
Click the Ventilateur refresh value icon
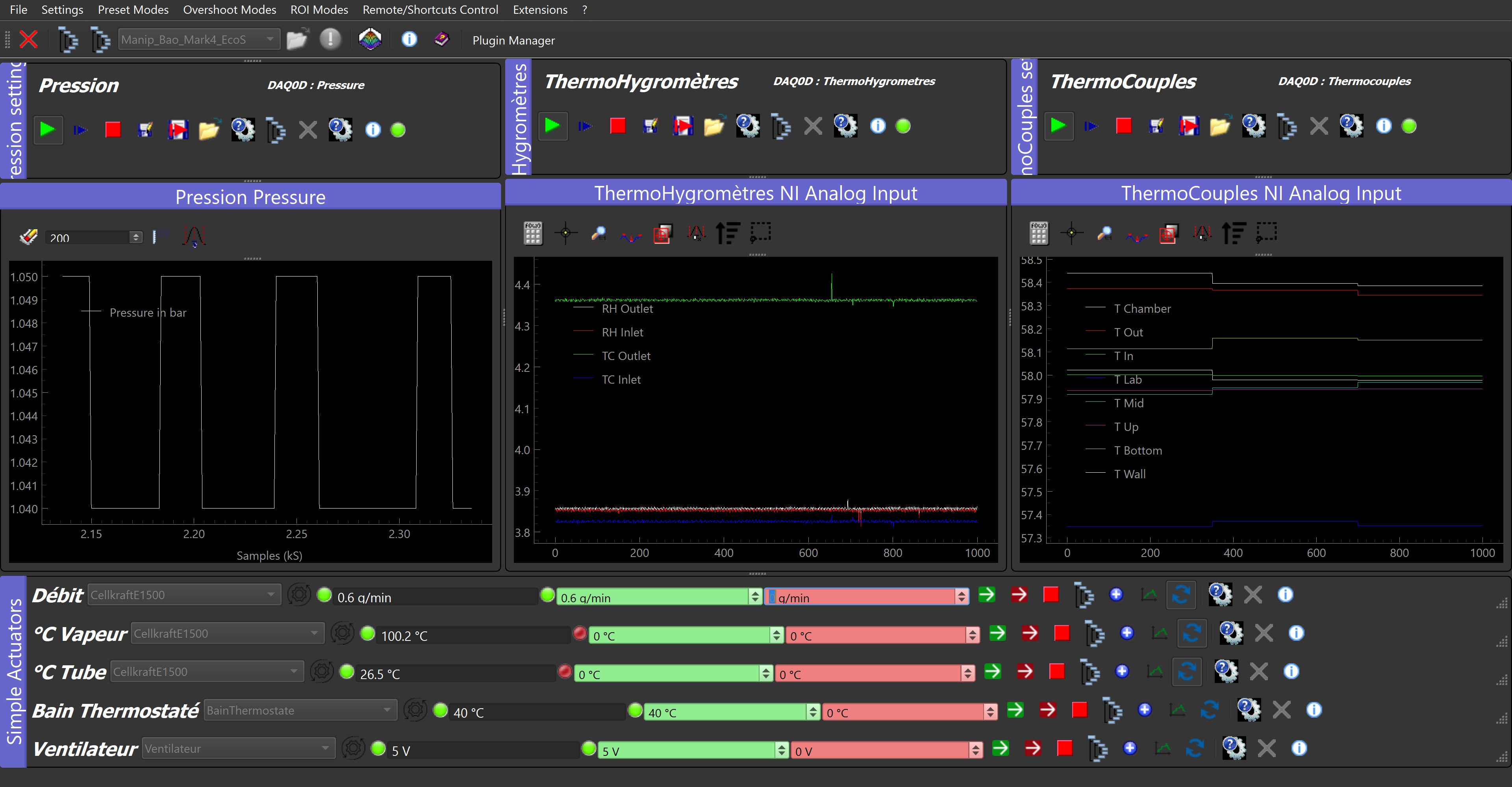1195,748
